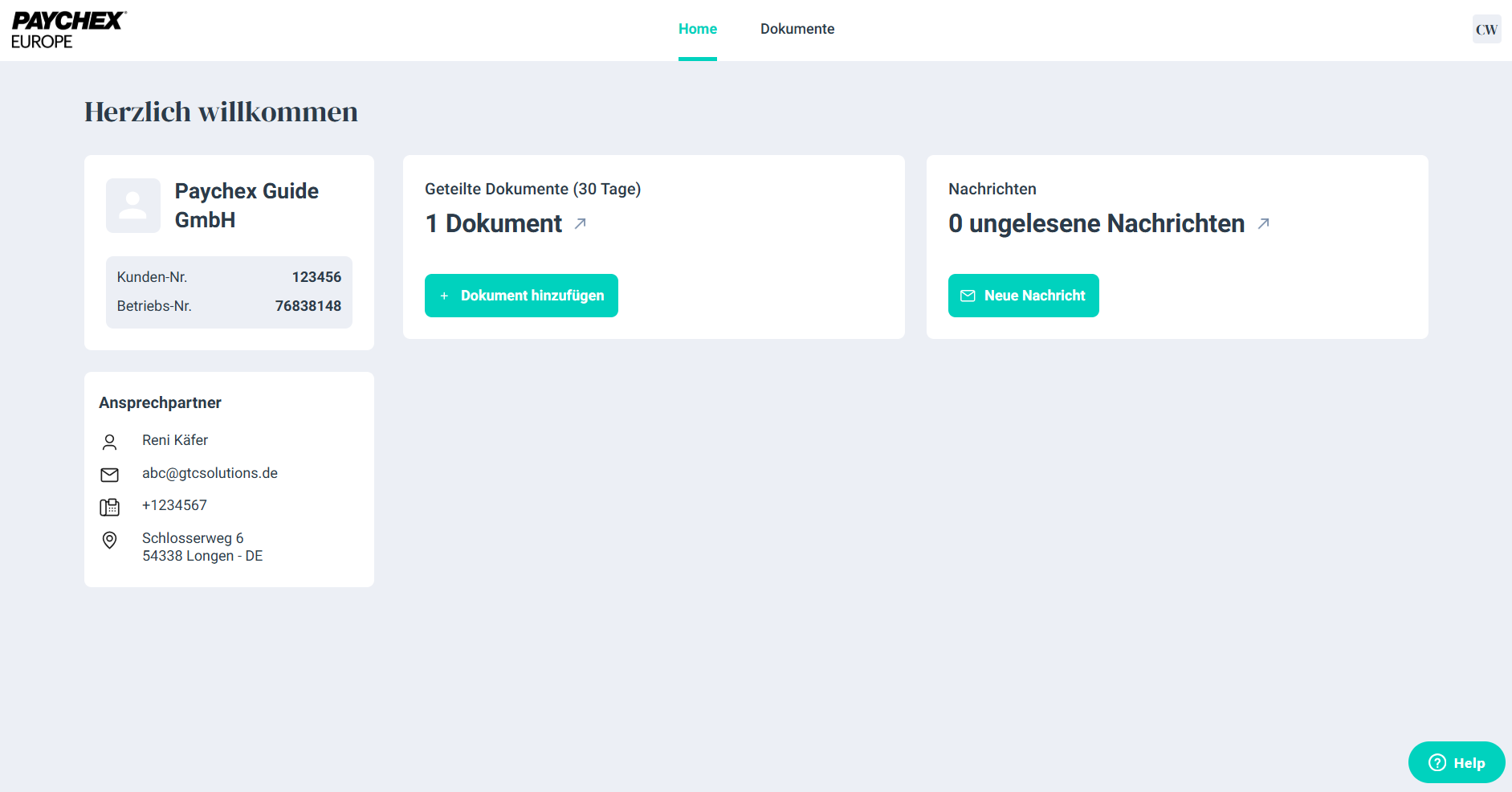Viewport: 1512px width, 792px height.
Task: Switch to the Home tab
Action: [x=697, y=29]
